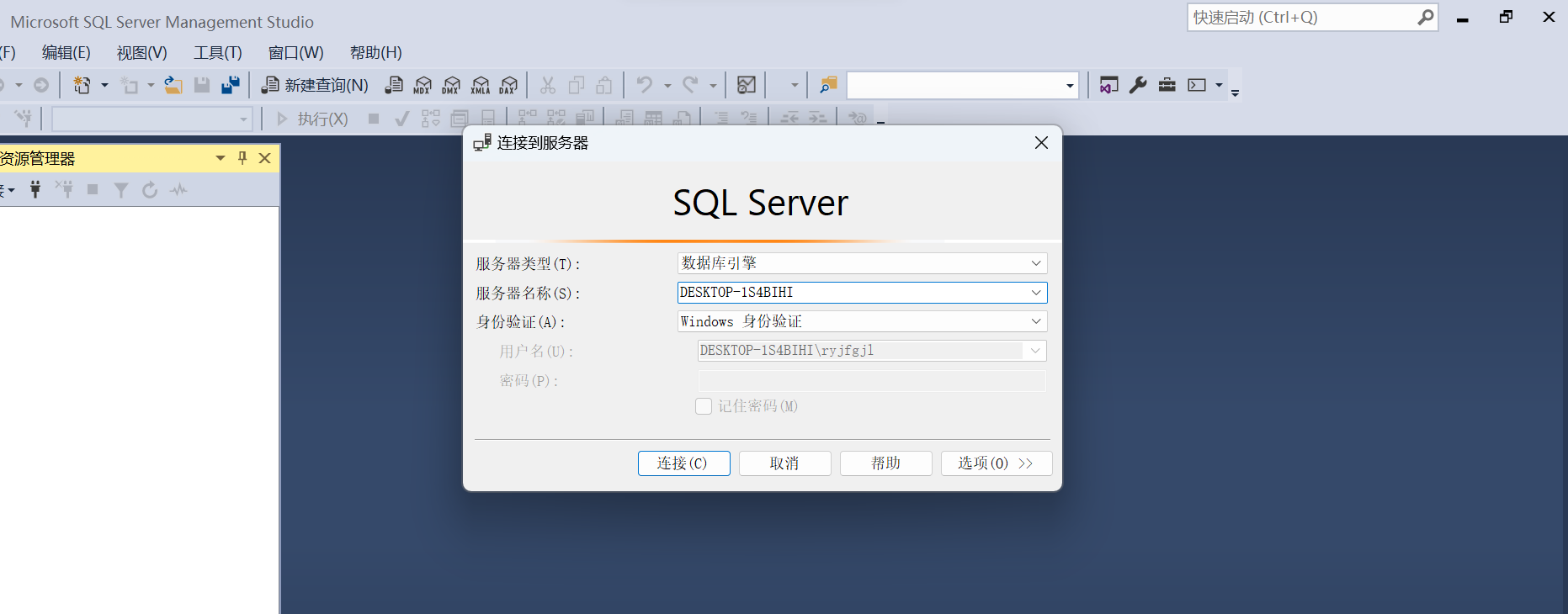Open the 帮助(H) menu
1568x614 pixels.
[x=376, y=52]
